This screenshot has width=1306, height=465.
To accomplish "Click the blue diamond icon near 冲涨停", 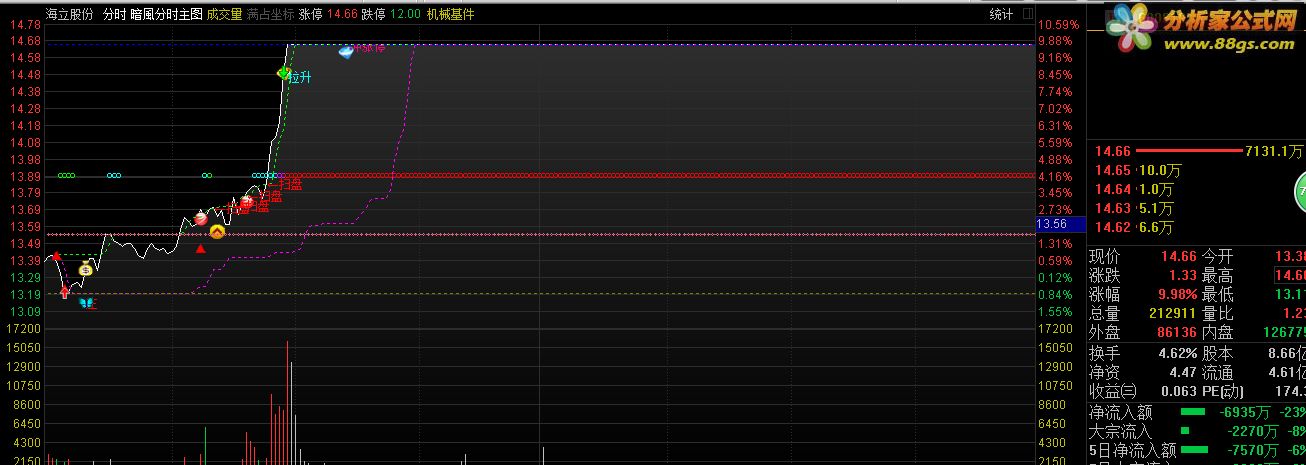I will (346, 51).
